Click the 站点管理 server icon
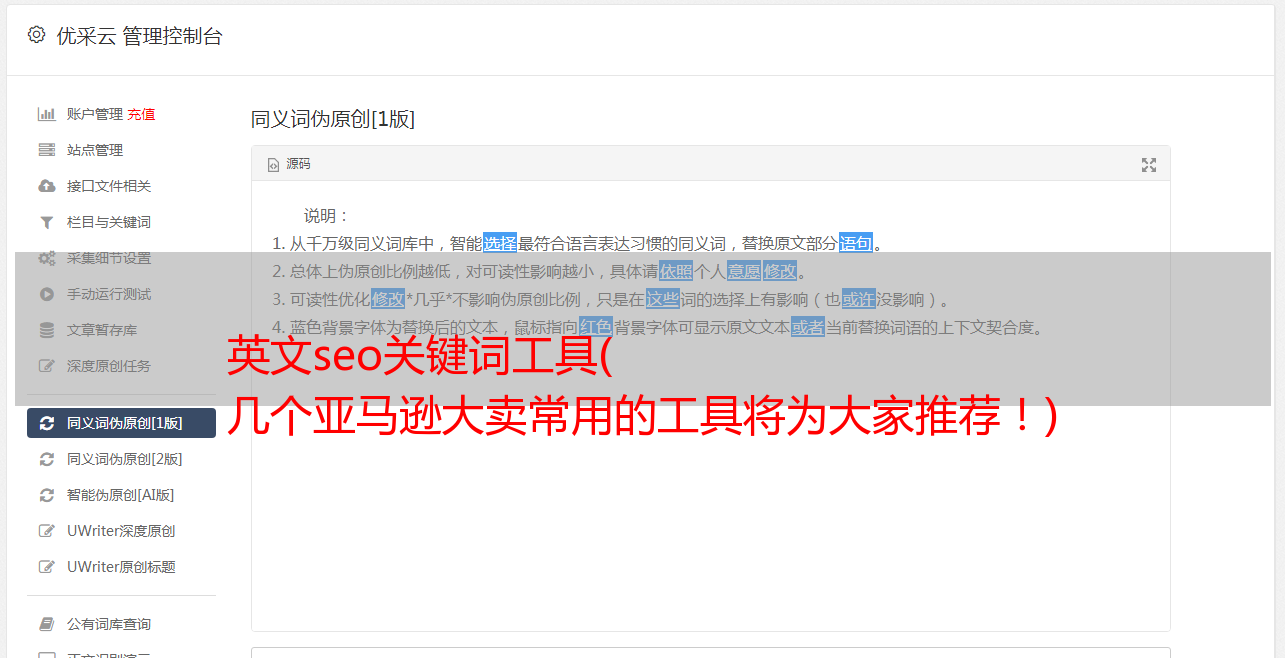The image size is (1285, 658). coord(46,150)
